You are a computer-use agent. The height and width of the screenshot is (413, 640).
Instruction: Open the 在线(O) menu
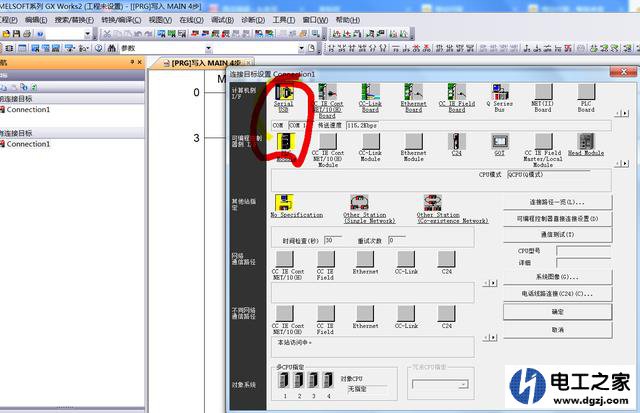coord(191,20)
